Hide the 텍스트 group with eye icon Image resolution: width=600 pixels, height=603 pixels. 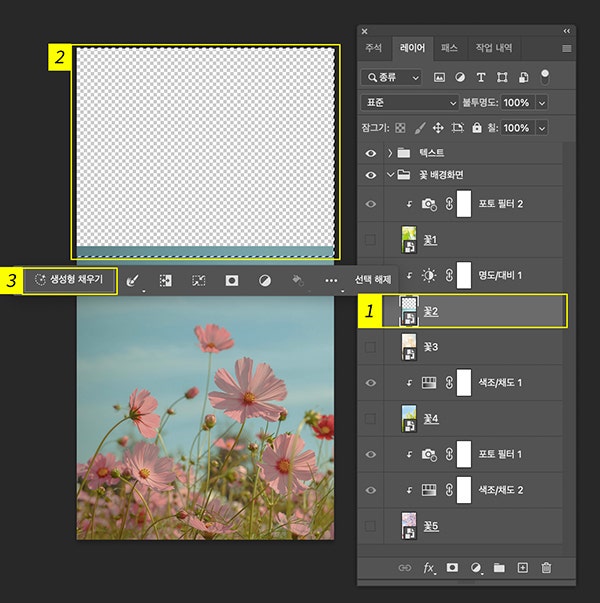click(371, 153)
